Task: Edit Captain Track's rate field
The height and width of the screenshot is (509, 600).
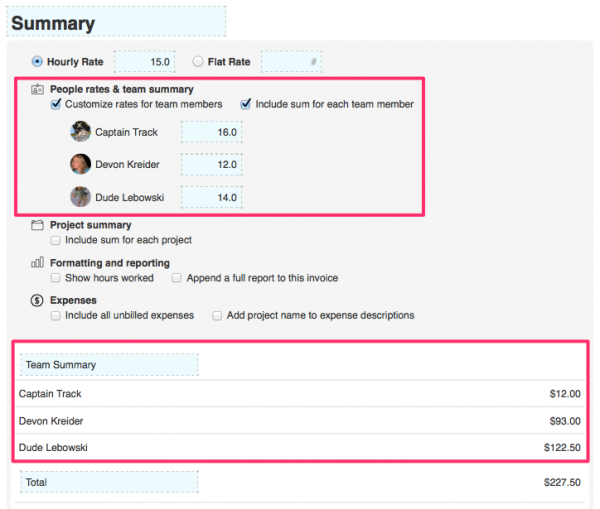Action: [x=211, y=132]
